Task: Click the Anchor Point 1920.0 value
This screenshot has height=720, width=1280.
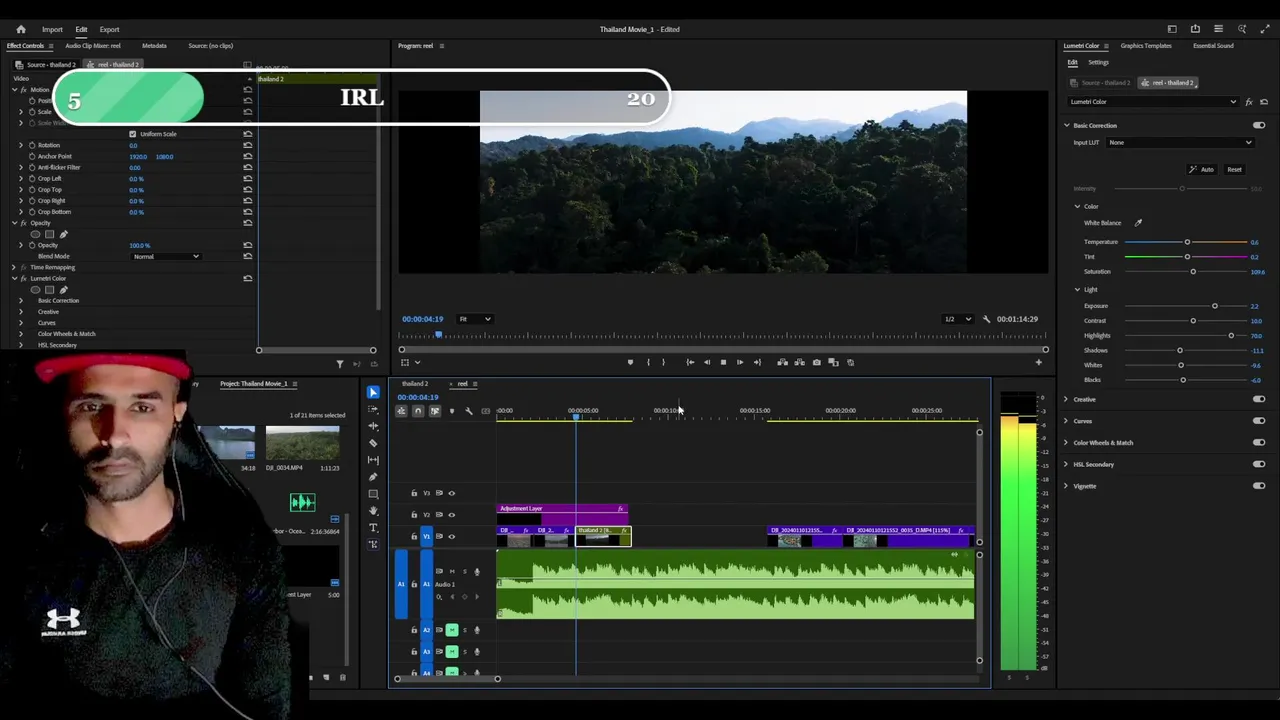Action: coord(138,157)
